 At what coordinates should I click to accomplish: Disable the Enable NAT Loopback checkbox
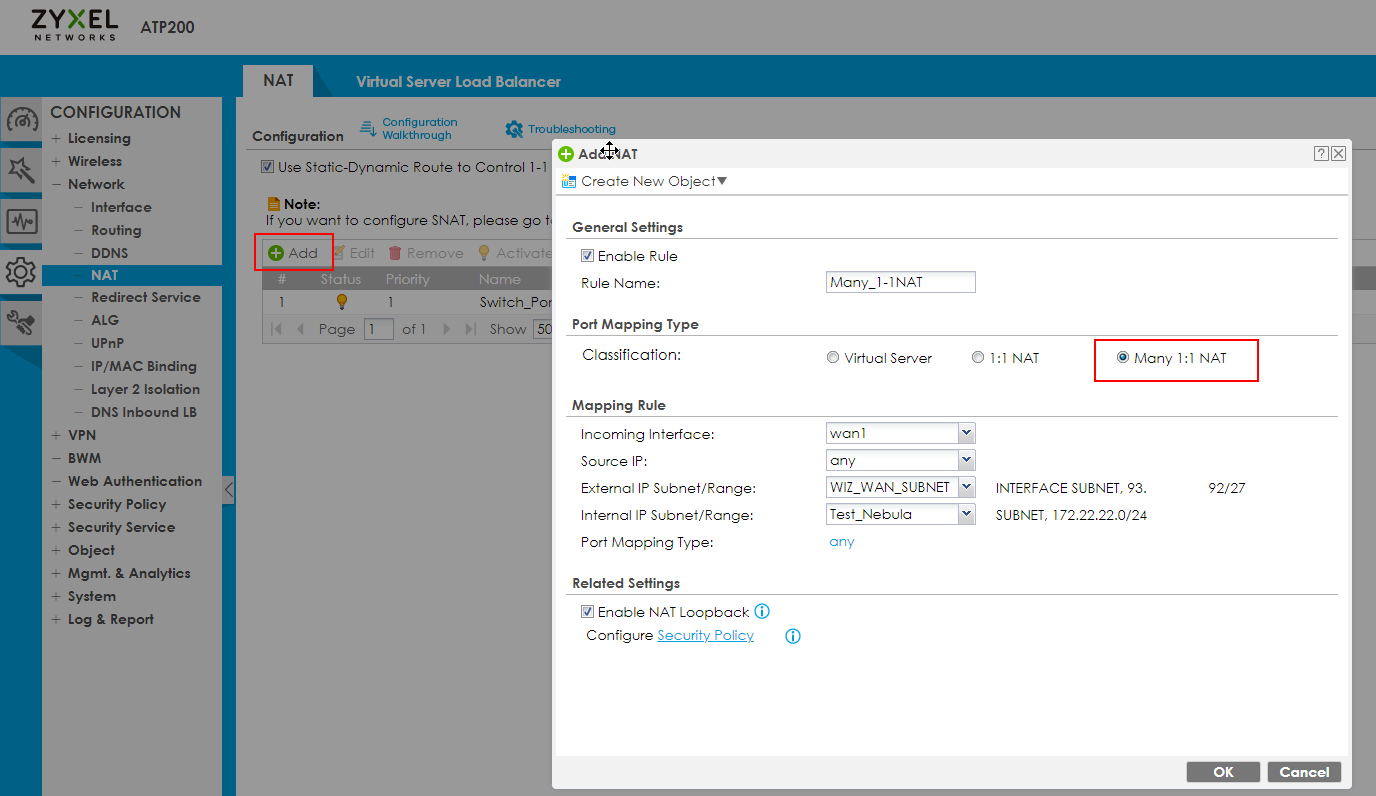[x=587, y=612]
